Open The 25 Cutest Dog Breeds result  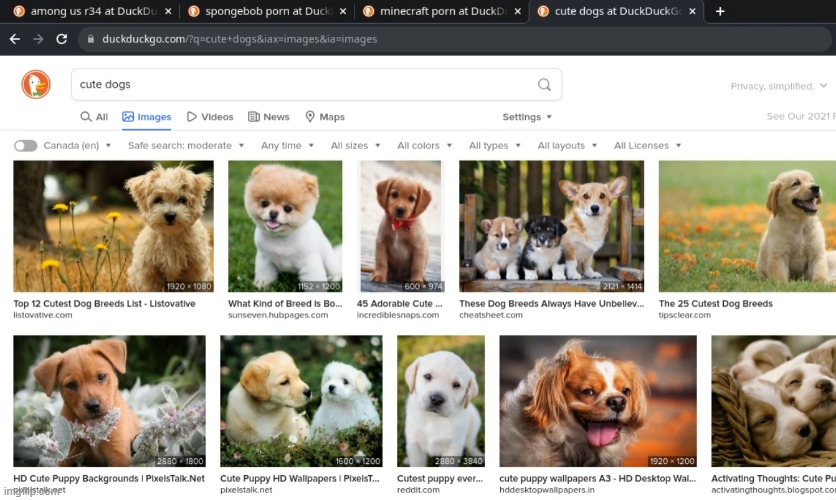[x=715, y=304]
